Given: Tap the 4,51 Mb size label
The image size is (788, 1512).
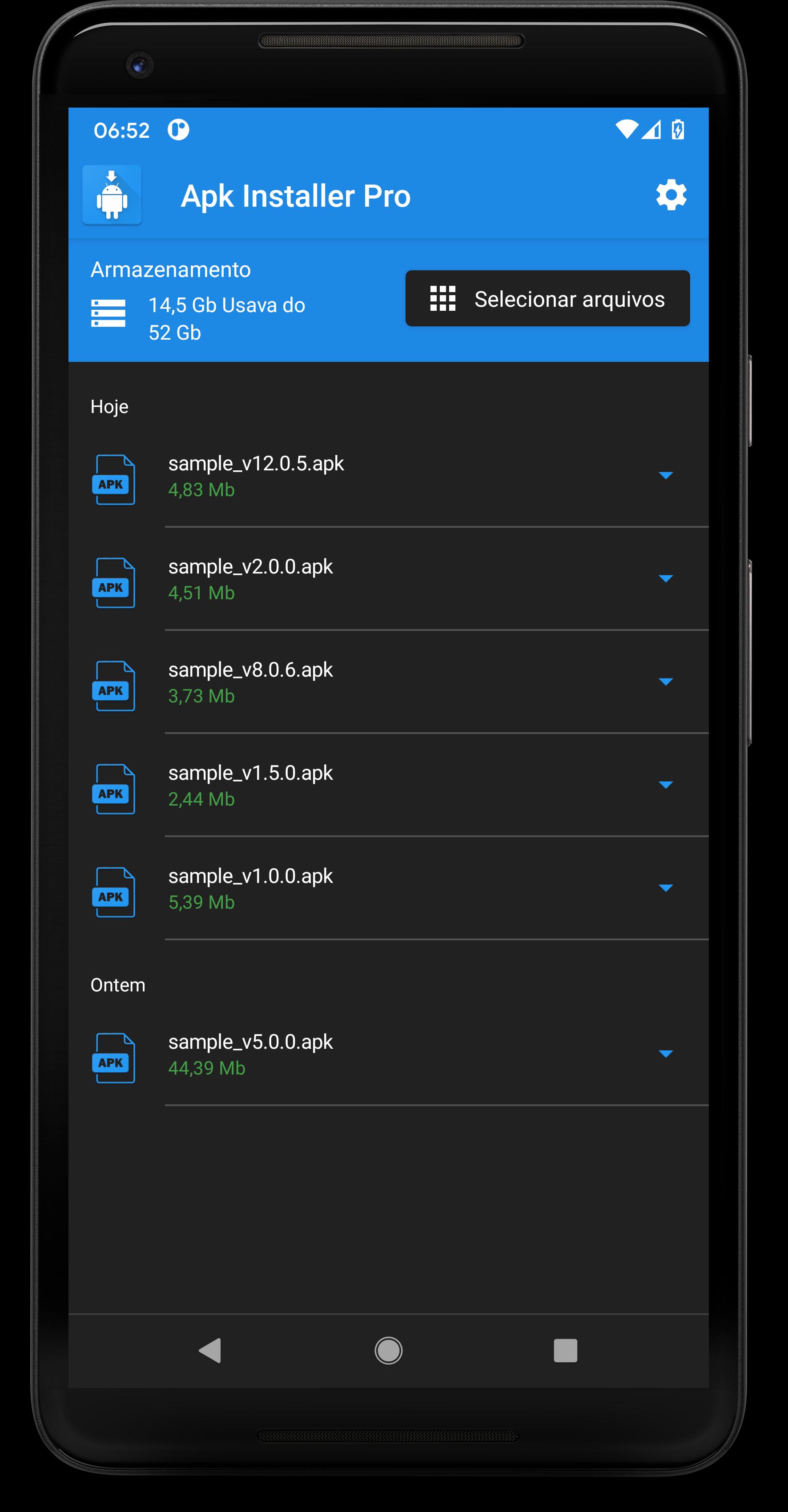Looking at the screenshot, I should [x=201, y=593].
